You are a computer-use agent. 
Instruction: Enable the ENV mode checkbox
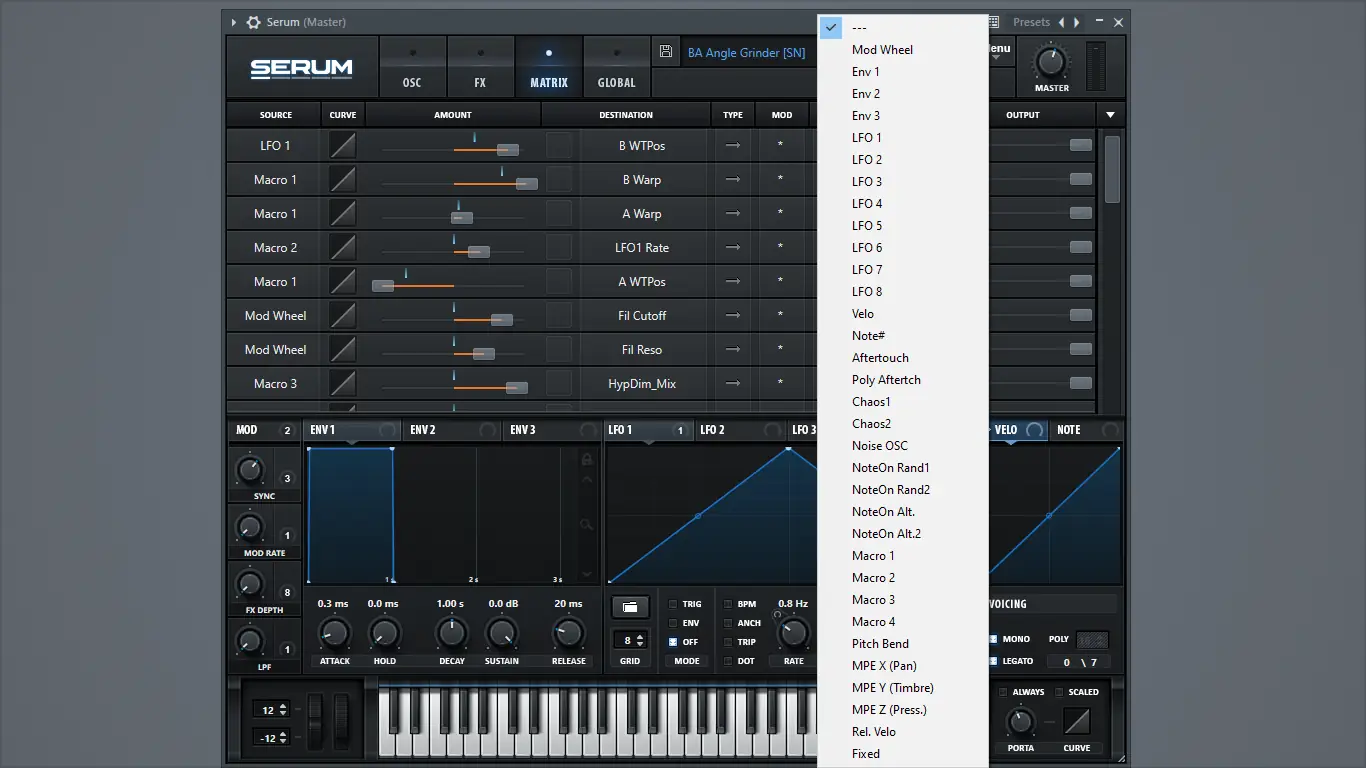tap(673, 623)
